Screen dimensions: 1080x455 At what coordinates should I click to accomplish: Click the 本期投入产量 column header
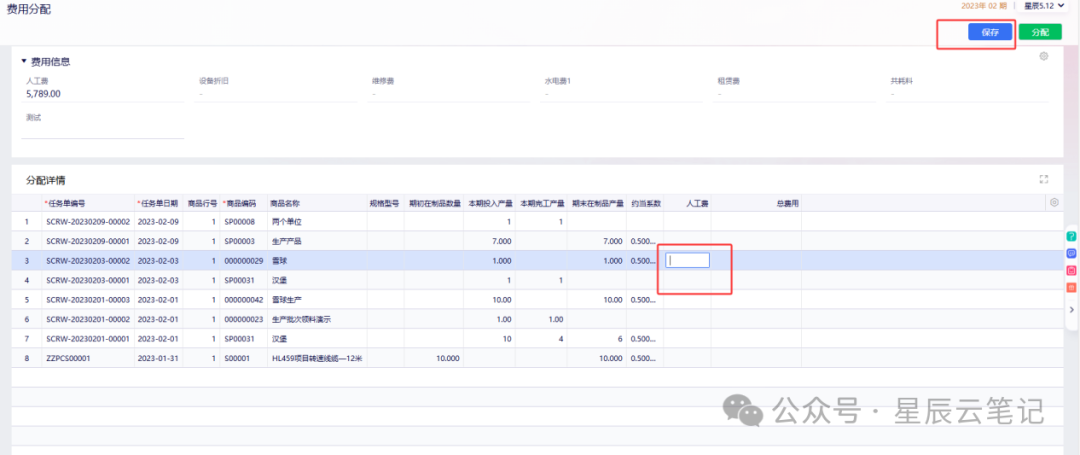[x=490, y=204]
